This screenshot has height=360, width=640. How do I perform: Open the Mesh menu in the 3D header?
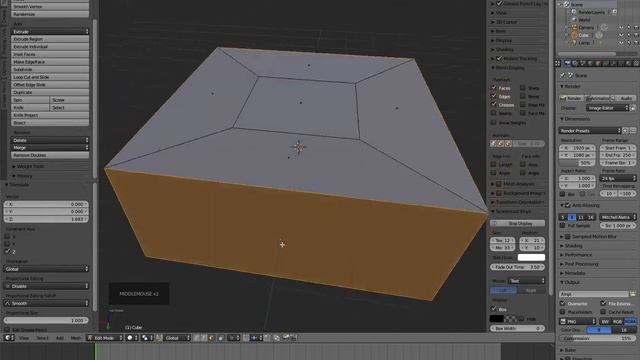click(x=76, y=338)
